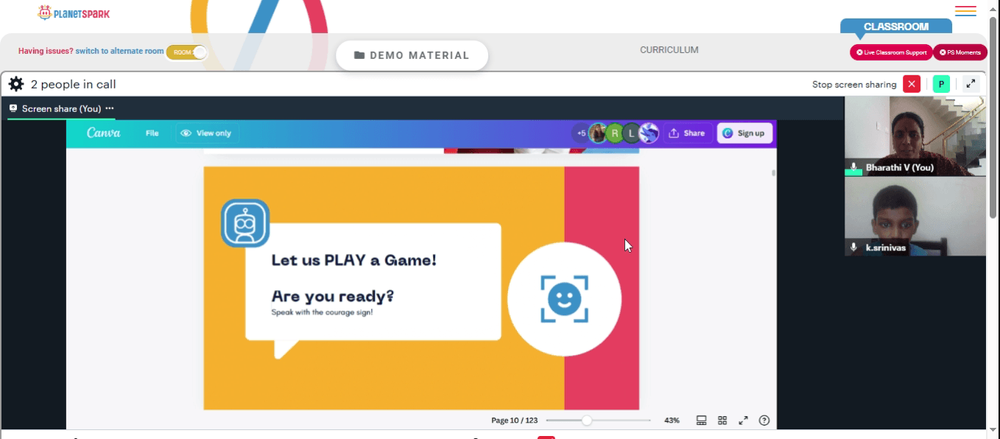The height and width of the screenshot is (439, 1000).
Task: Click 'Stop screen sharing' label
Action: pyautogui.click(x=854, y=84)
